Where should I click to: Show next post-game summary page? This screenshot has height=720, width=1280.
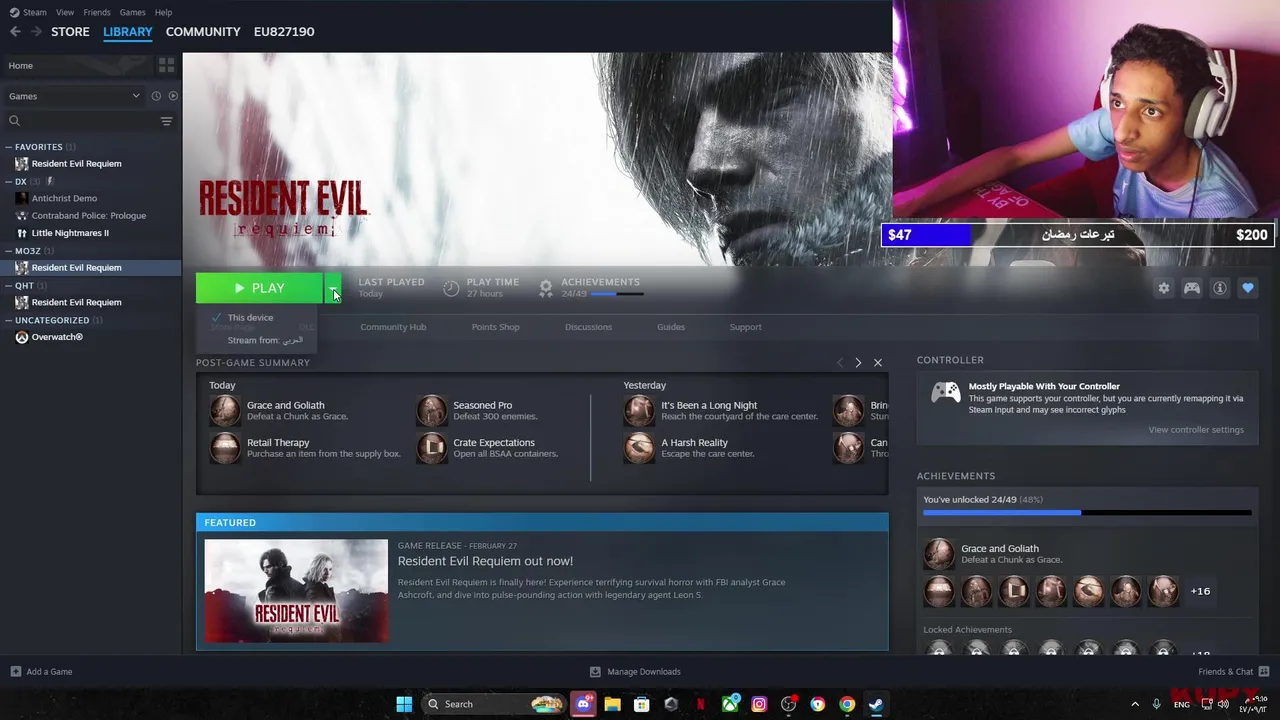tap(858, 363)
